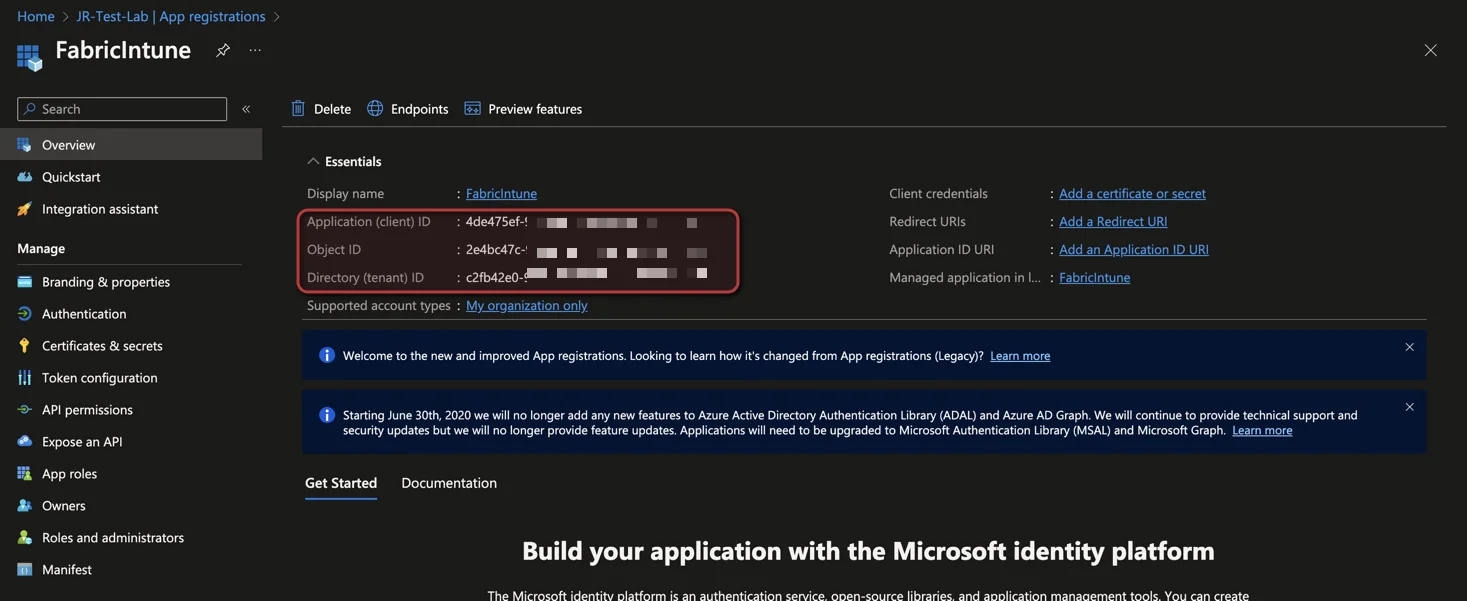Dismiss the App registrations welcome banner
1467x601 pixels.
click(1409, 347)
